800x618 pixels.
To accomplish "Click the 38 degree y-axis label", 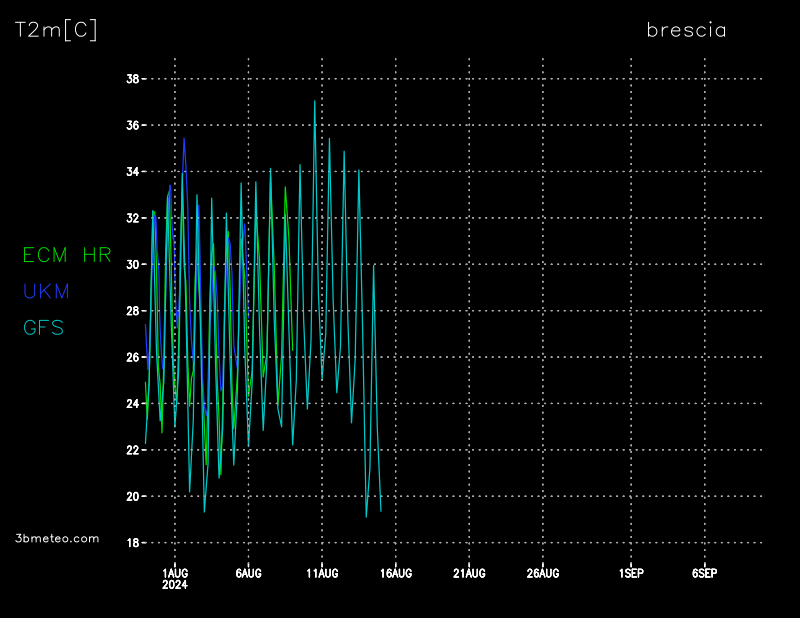I will (130, 79).
